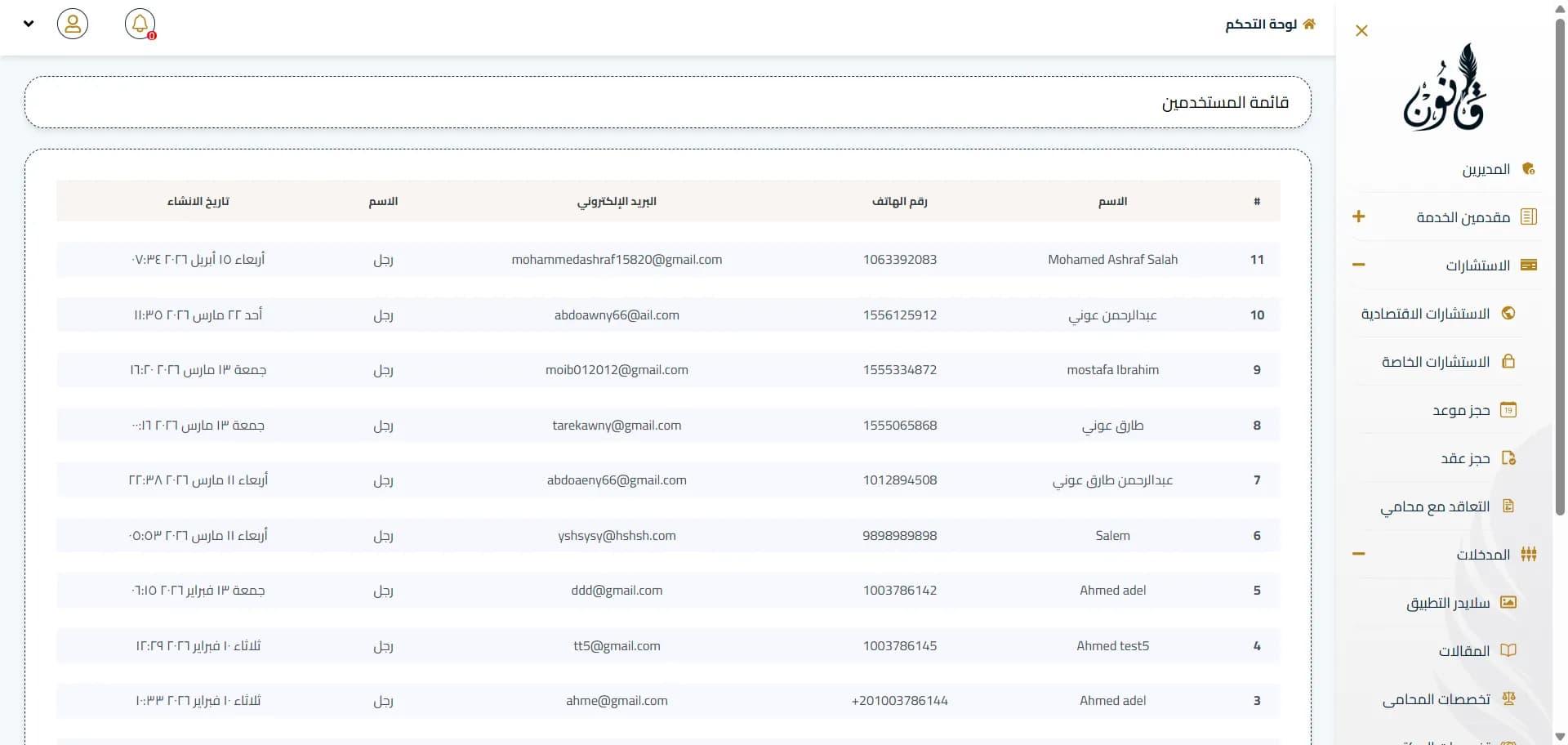1568x745 pixels.
Task: Click phone number +201003786144
Action: (900, 700)
